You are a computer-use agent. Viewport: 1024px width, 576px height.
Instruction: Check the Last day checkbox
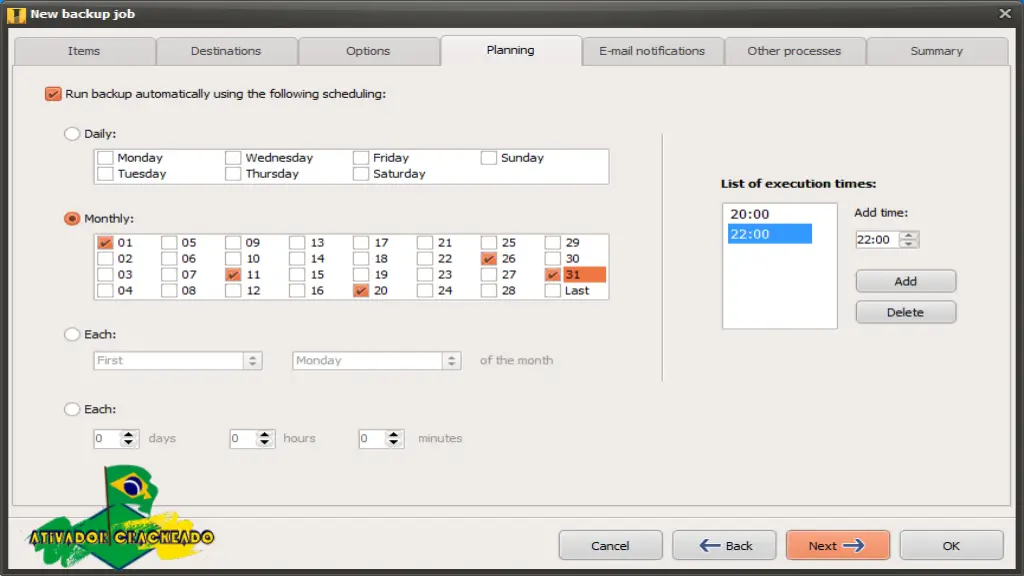point(552,291)
